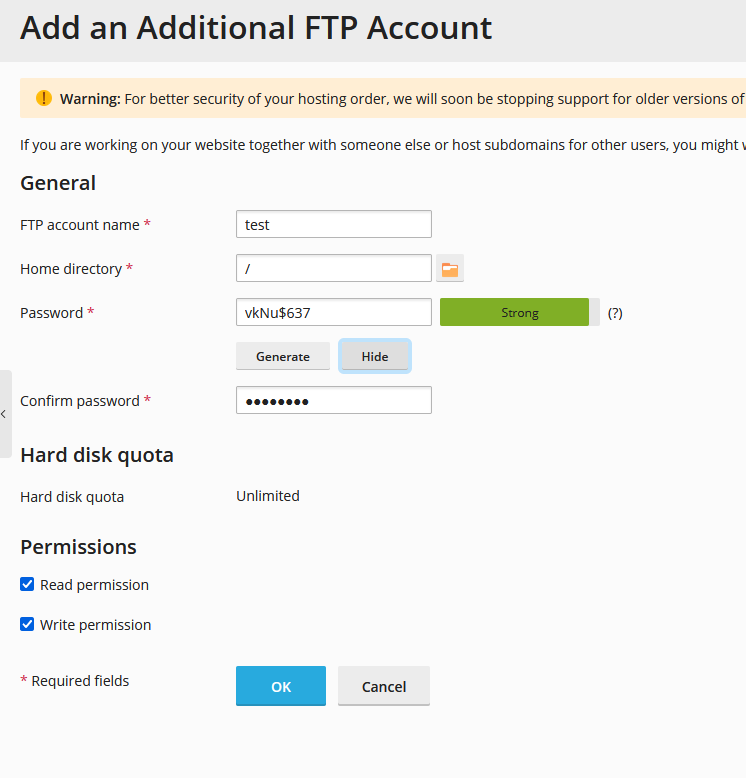This screenshot has width=746, height=778.
Task: Click the "Add an Additional FTP Account" heading
Action: coord(256,28)
